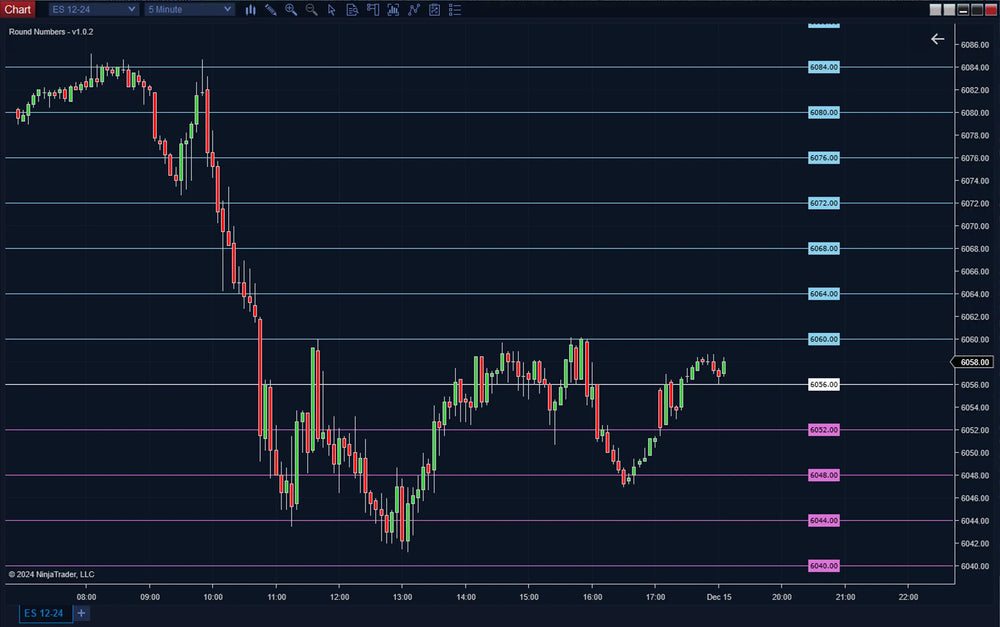Screen dimensions: 1000x627
Task: Select the cursor pointer tool
Action: coord(331,9)
